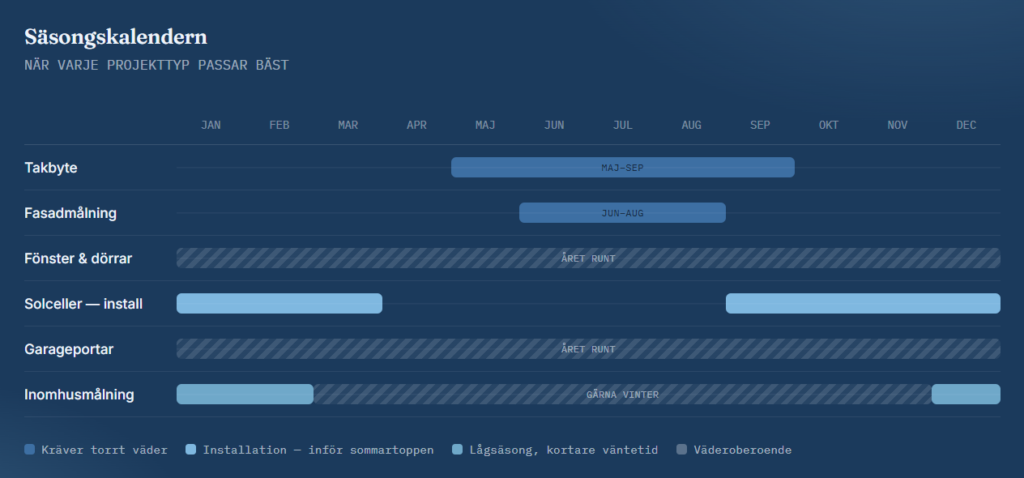Screen dimensions: 1024x478
Task: Select the JUL month column header
Action: [x=622, y=125]
